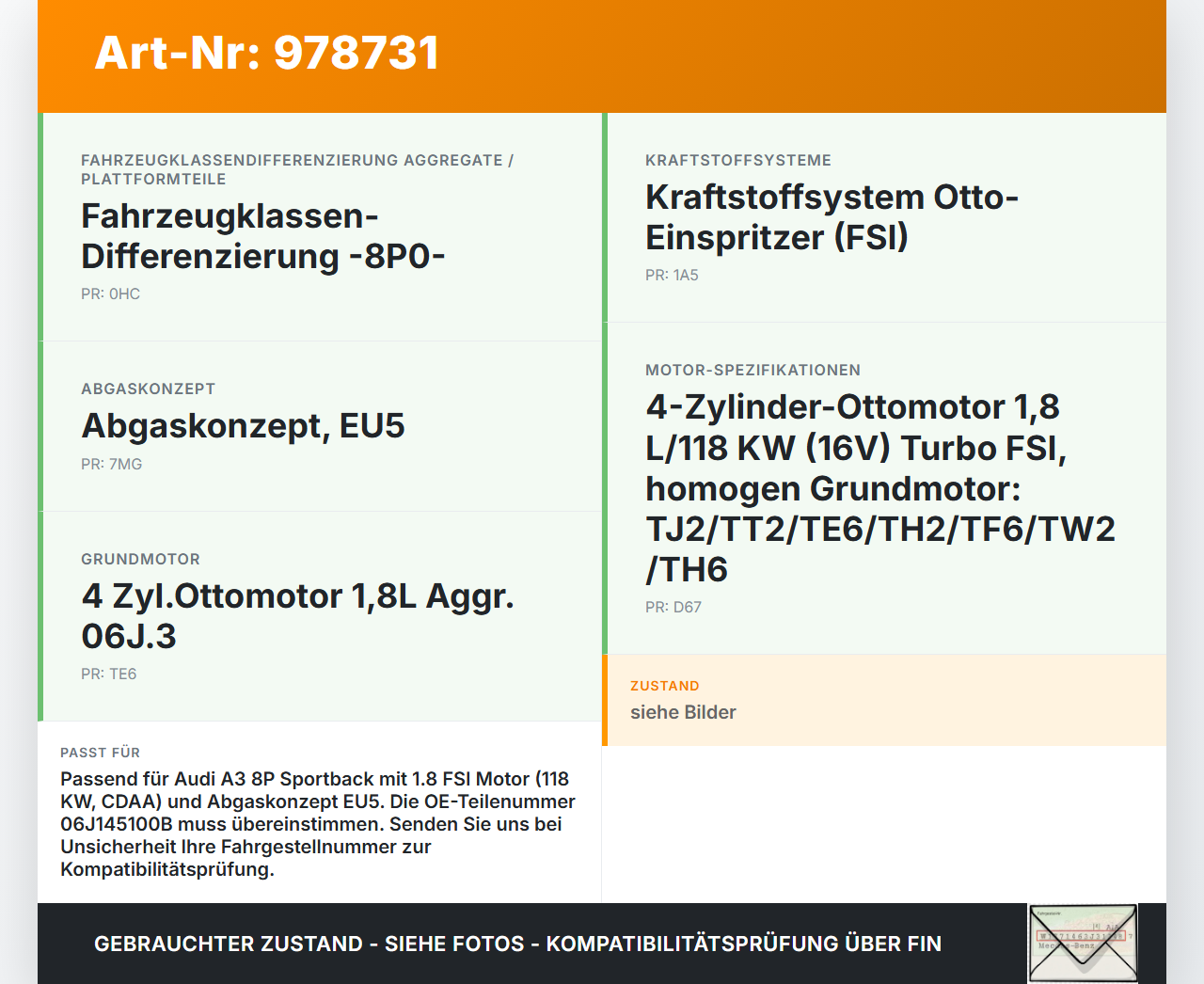Image resolution: width=1204 pixels, height=984 pixels.
Task: Click the PR: D67 code label
Action: tap(673, 607)
